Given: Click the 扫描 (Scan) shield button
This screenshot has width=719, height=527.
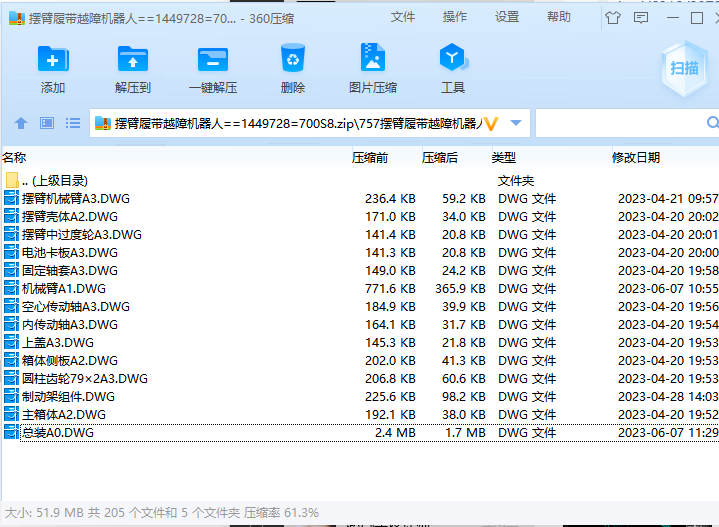Looking at the screenshot, I should 684,68.
